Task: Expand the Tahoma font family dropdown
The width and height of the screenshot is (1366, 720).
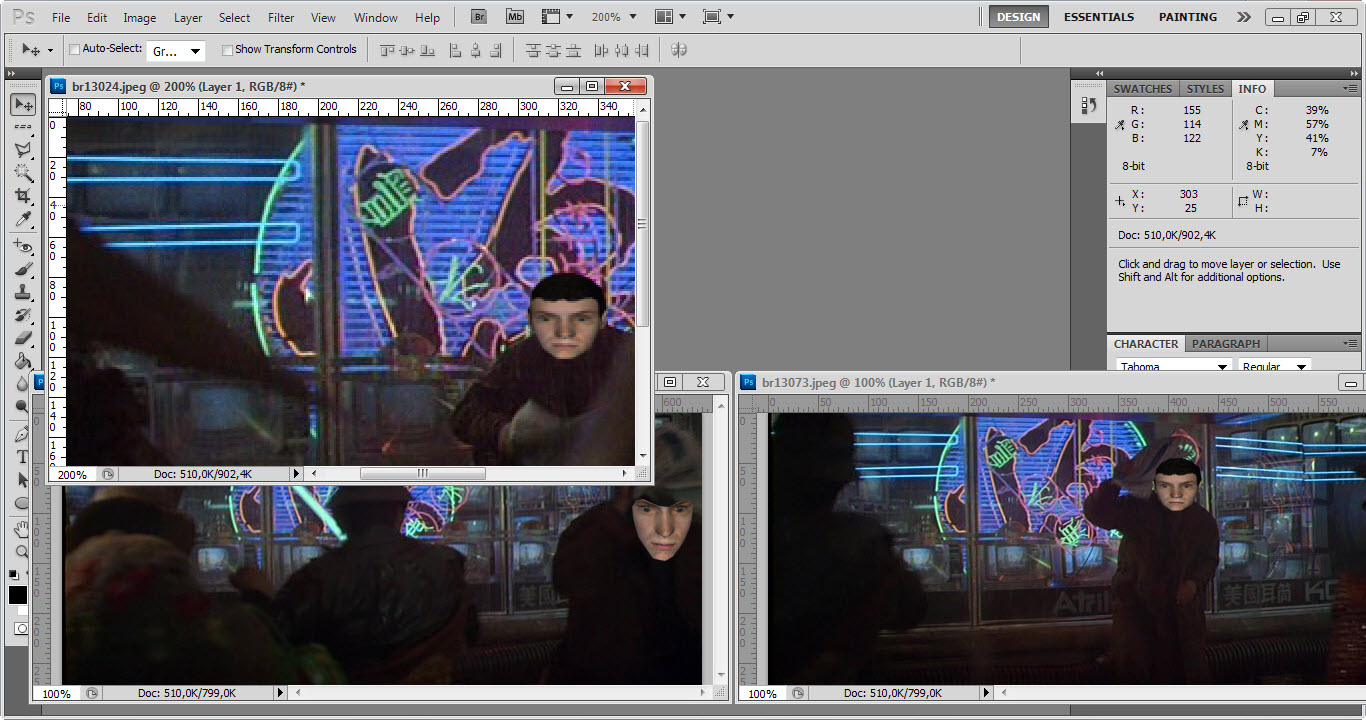Action: tap(1172, 367)
